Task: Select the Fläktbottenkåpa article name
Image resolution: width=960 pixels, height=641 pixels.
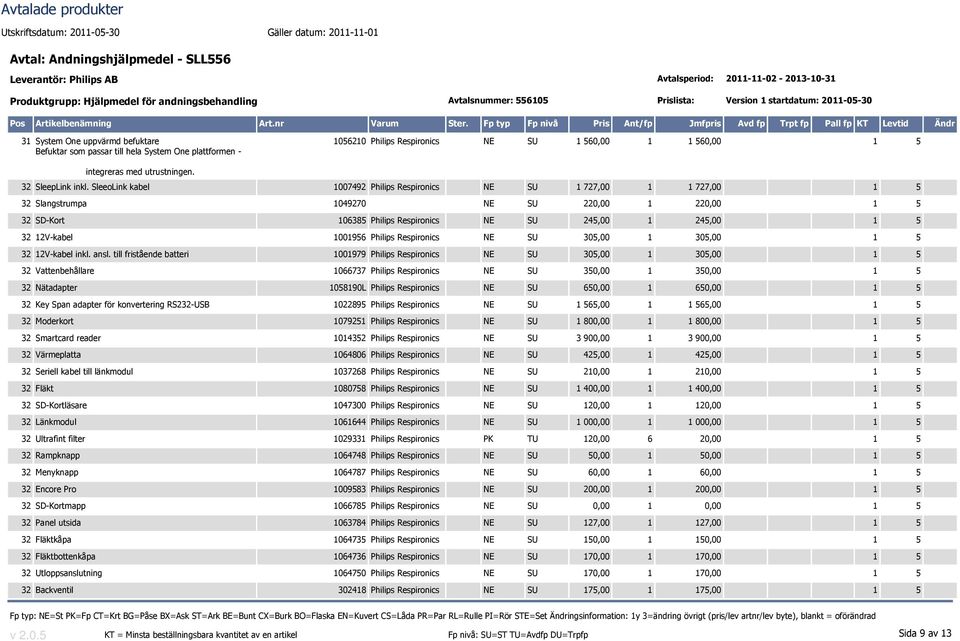Action: tap(66, 557)
